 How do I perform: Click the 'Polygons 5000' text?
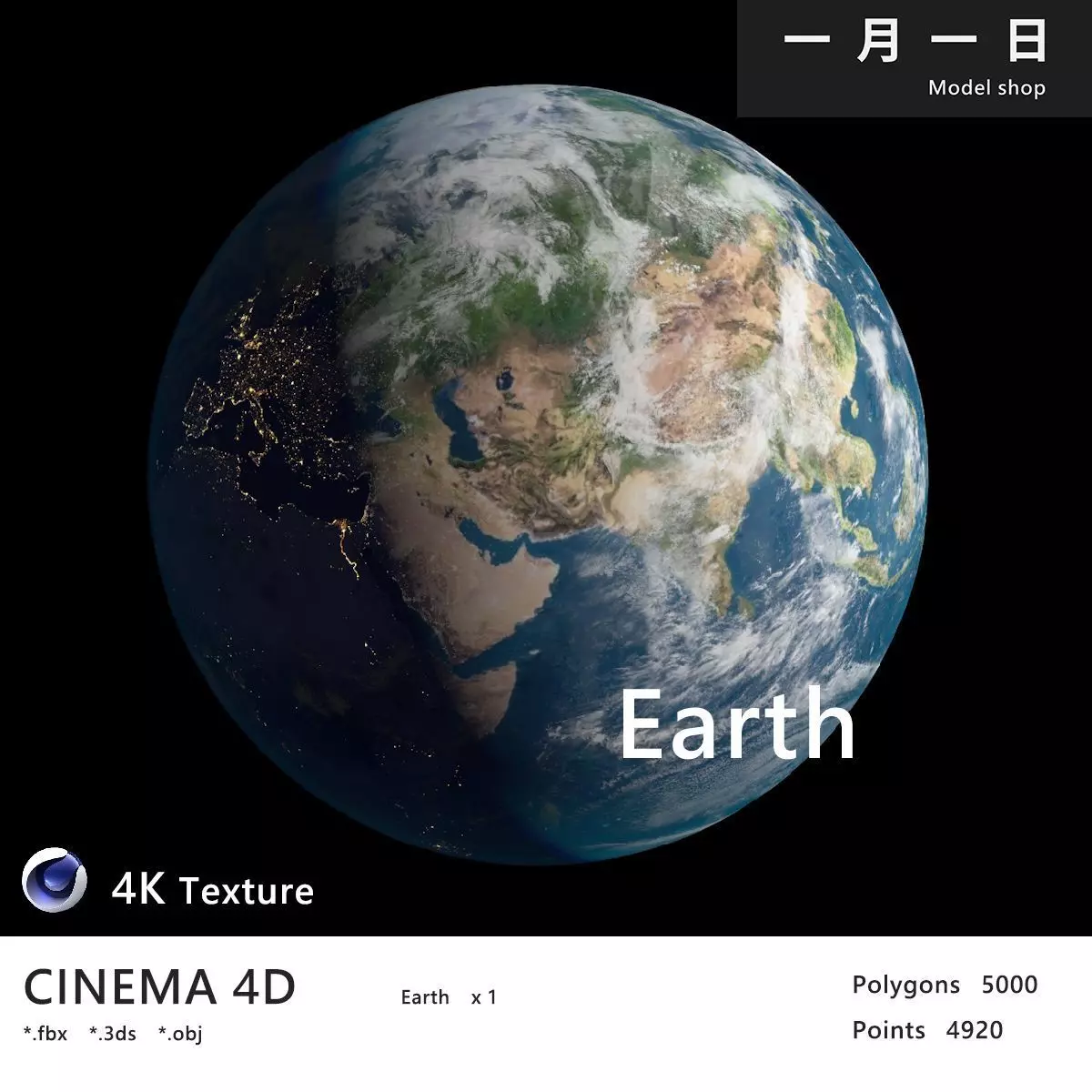945,985
